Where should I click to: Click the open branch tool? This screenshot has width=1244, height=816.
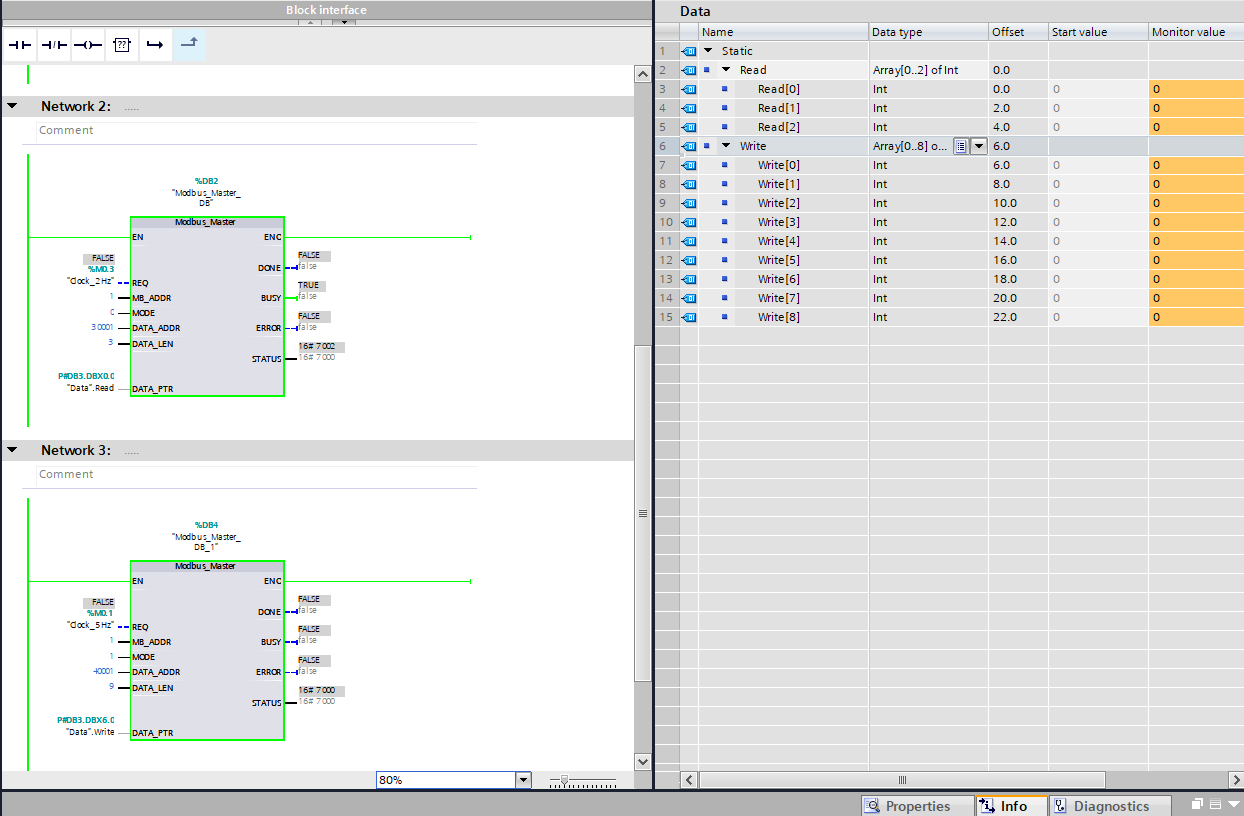(154, 46)
